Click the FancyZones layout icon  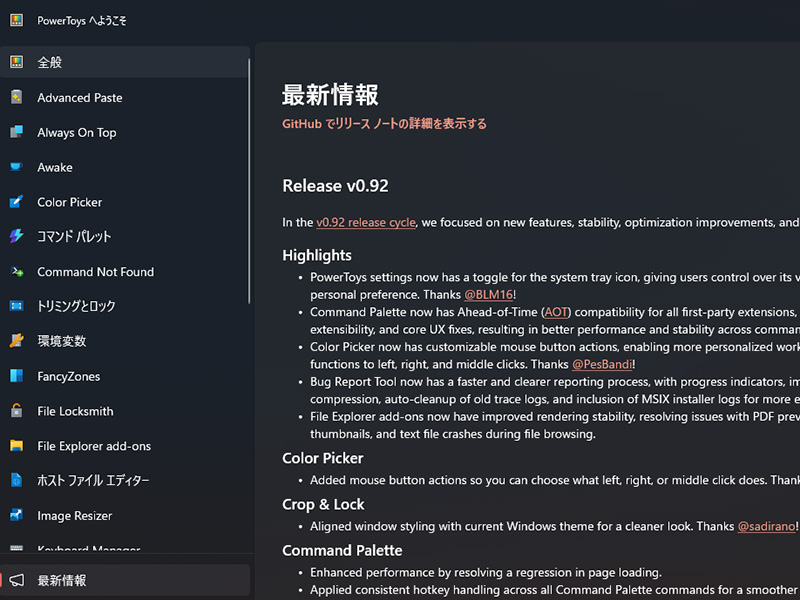16,376
